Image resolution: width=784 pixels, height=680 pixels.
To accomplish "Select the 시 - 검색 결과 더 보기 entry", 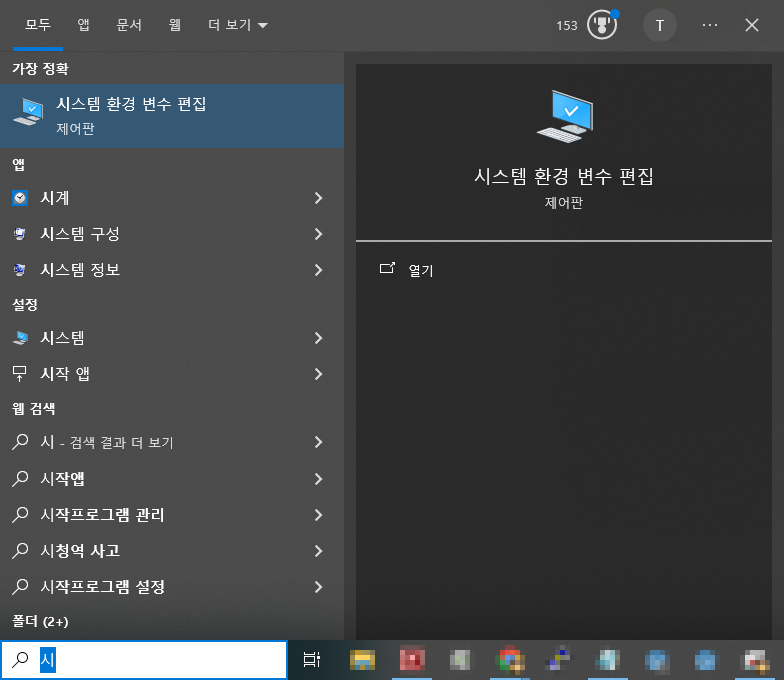I will [x=172, y=442].
